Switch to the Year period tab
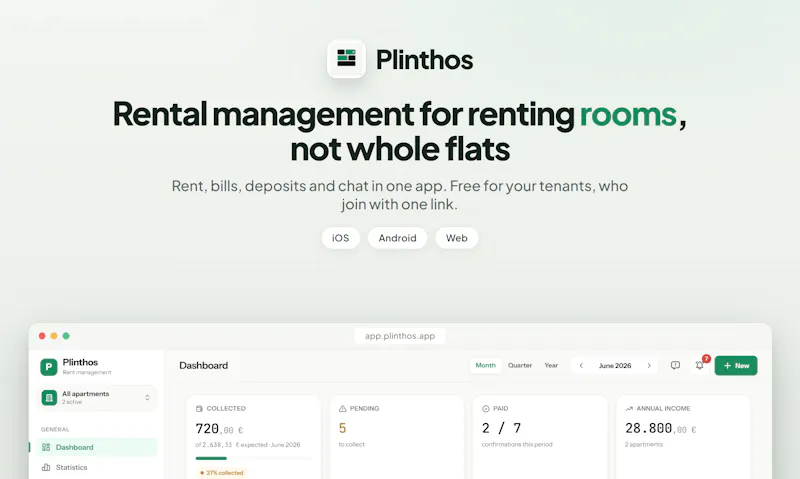The height and width of the screenshot is (479, 800). (551, 365)
